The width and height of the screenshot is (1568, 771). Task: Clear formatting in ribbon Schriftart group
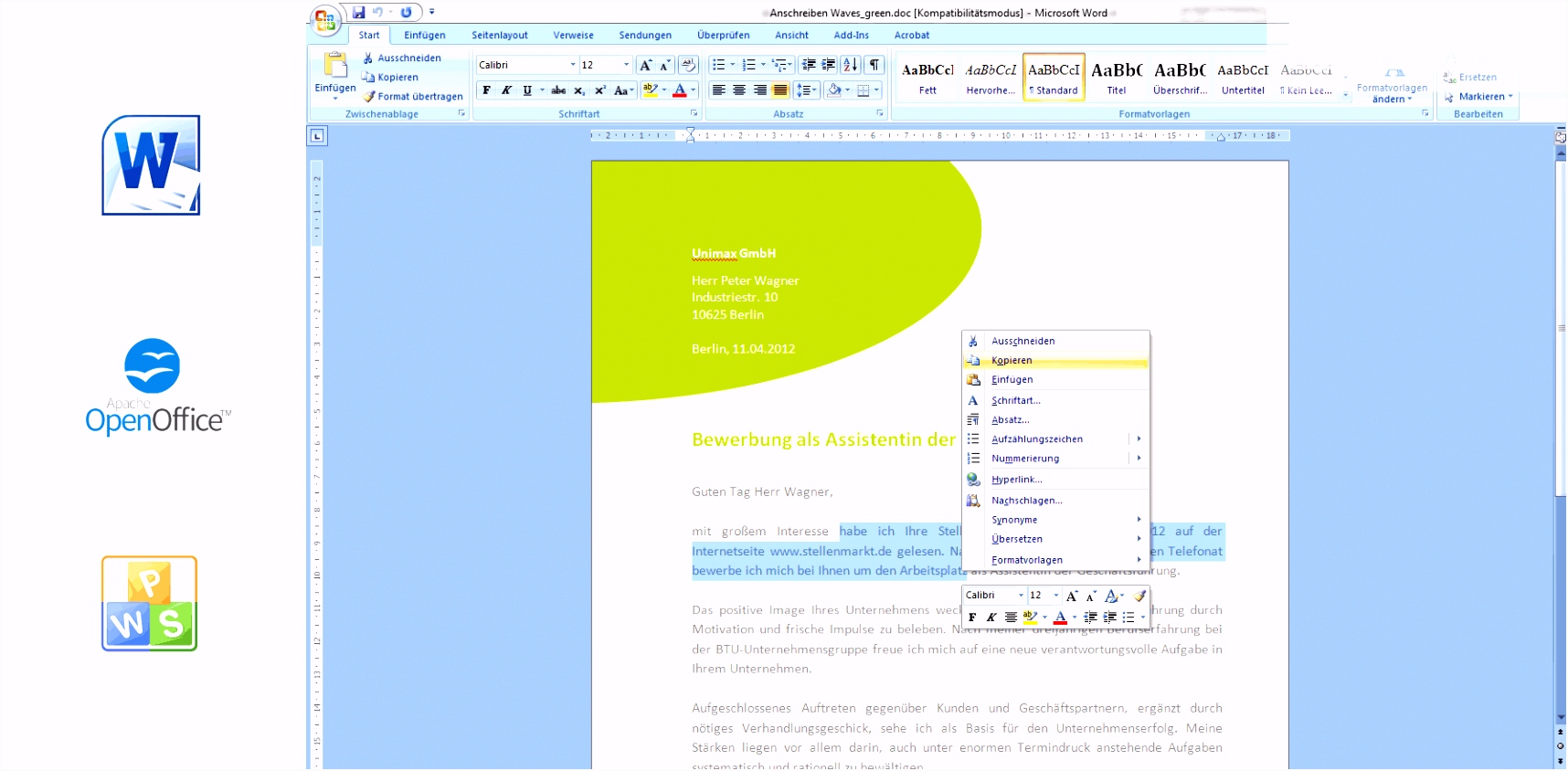pyautogui.click(x=689, y=65)
